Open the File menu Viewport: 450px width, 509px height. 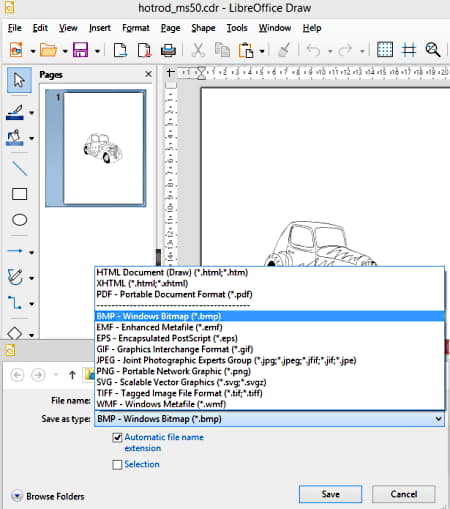point(15,28)
